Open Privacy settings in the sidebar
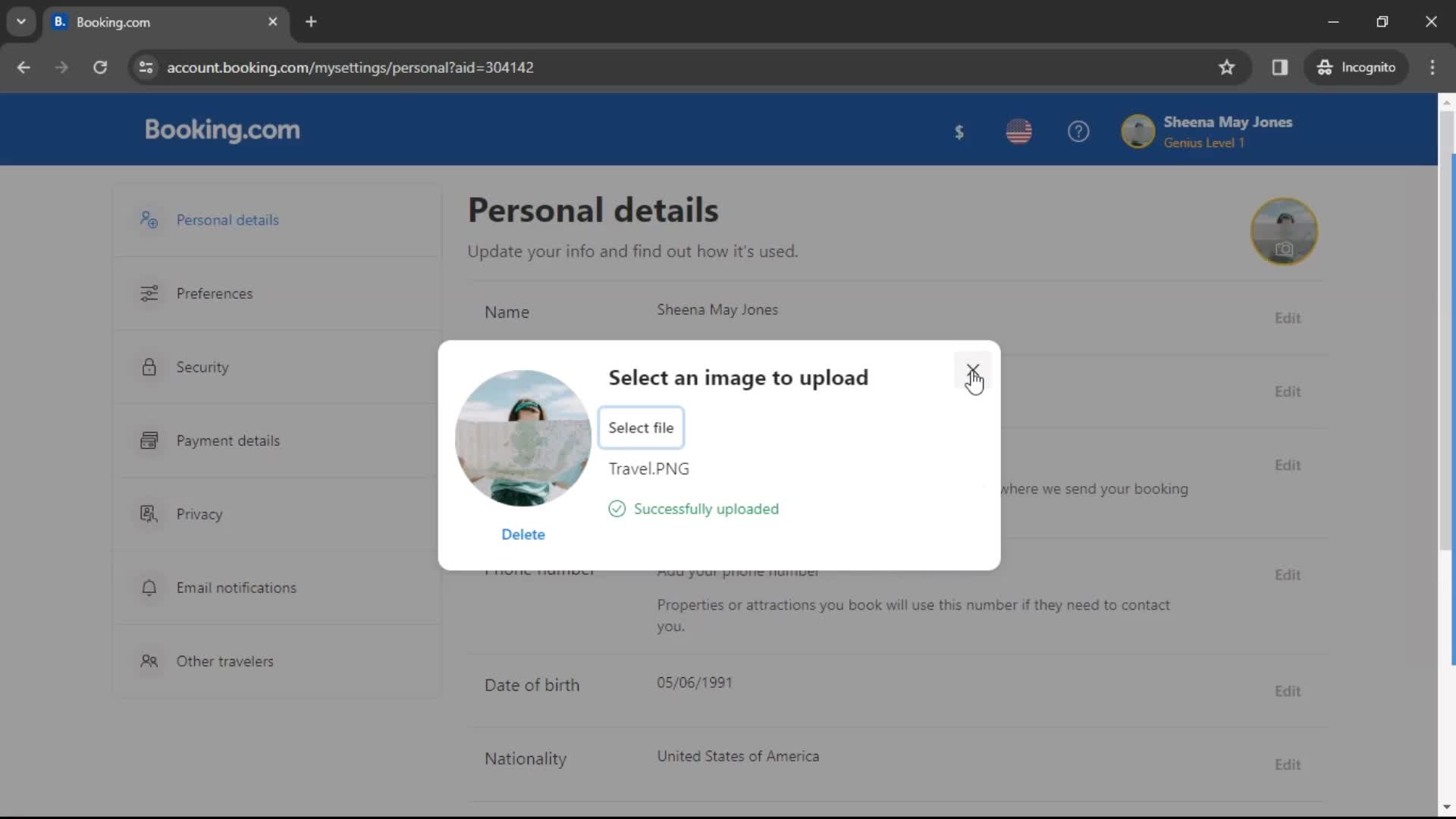This screenshot has height=819, width=1456. tap(278, 514)
